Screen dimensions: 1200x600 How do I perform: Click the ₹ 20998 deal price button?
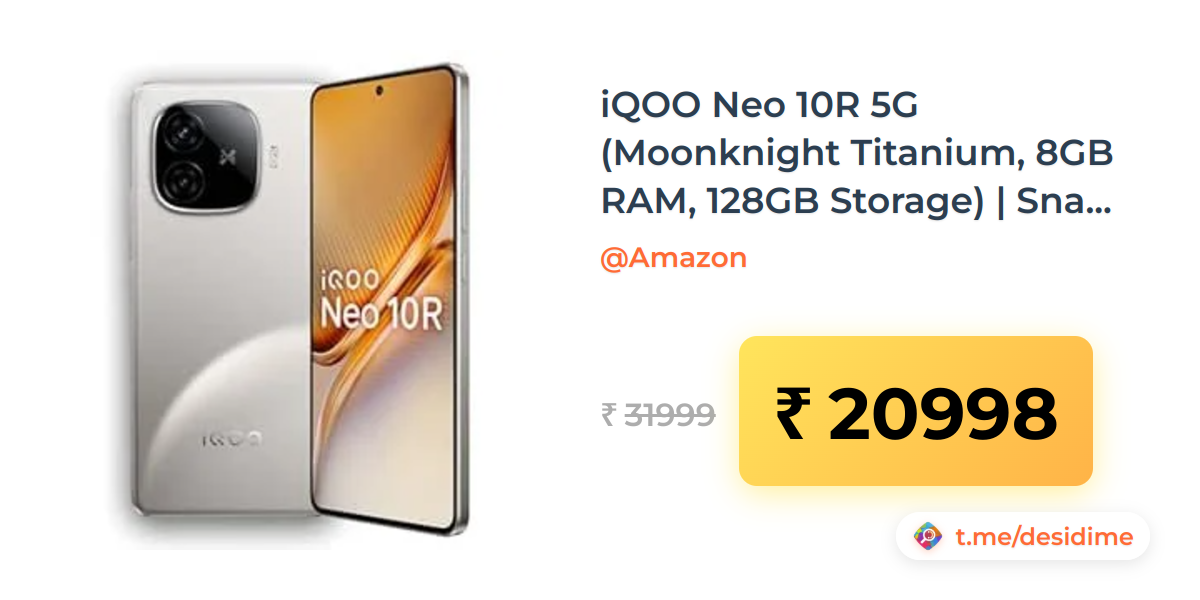coord(915,411)
